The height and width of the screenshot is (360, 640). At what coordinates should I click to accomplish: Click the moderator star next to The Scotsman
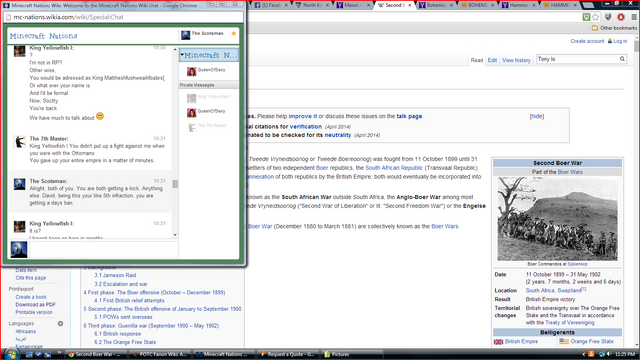tap(234, 33)
